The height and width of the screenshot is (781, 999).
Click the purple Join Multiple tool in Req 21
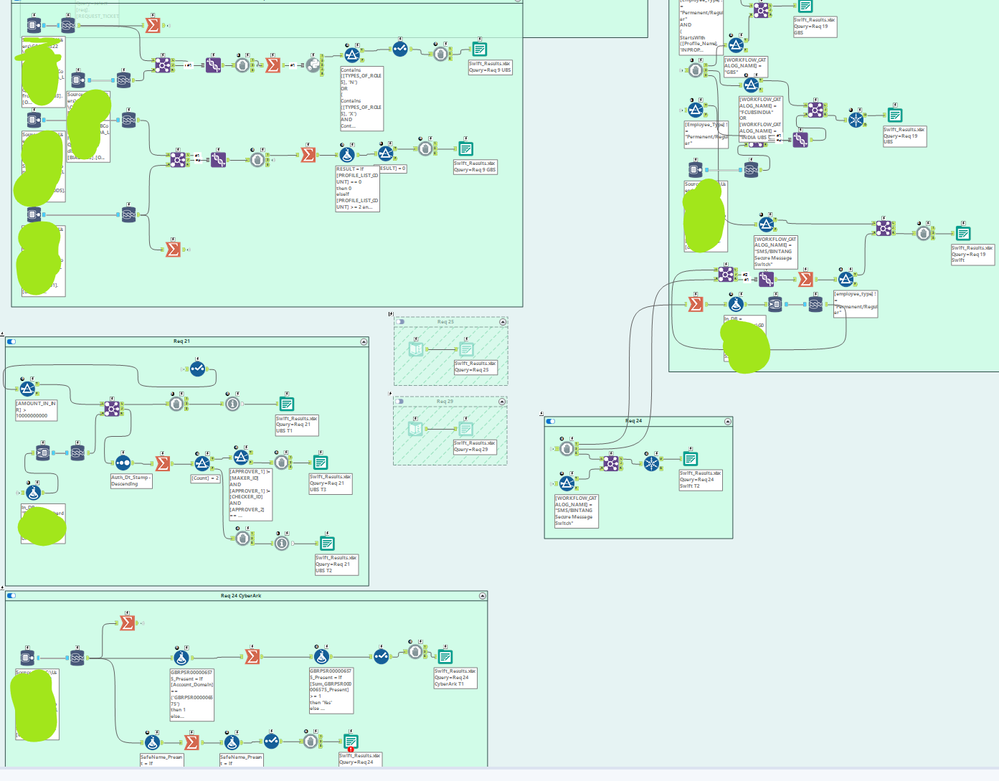(112, 407)
